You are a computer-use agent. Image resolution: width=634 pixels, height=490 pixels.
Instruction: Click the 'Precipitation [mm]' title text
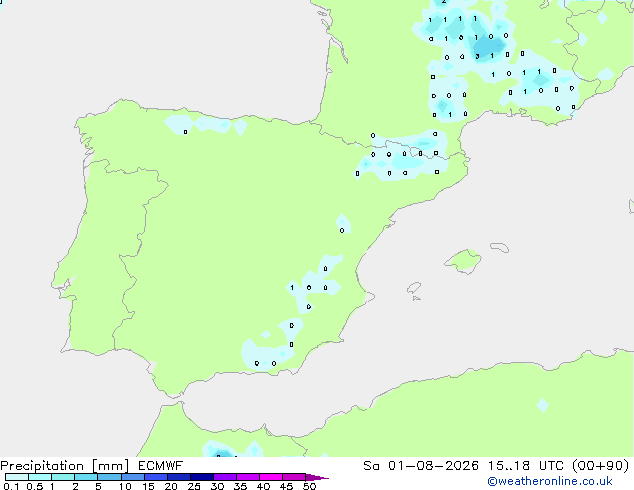point(64,466)
